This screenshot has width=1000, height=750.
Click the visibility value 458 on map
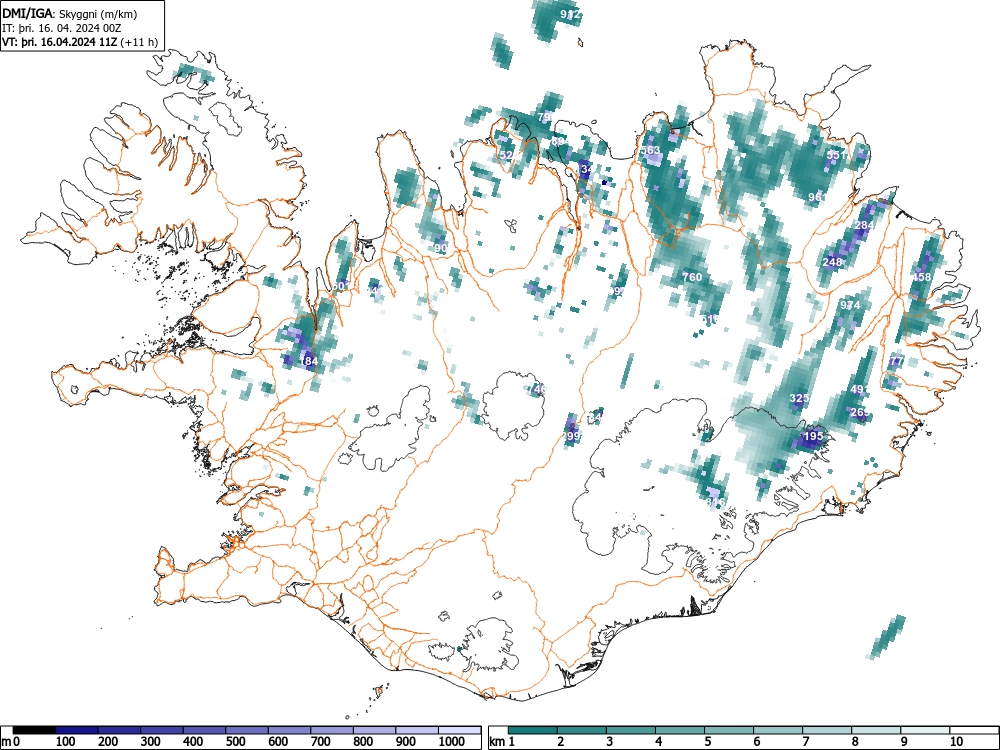(922, 277)
